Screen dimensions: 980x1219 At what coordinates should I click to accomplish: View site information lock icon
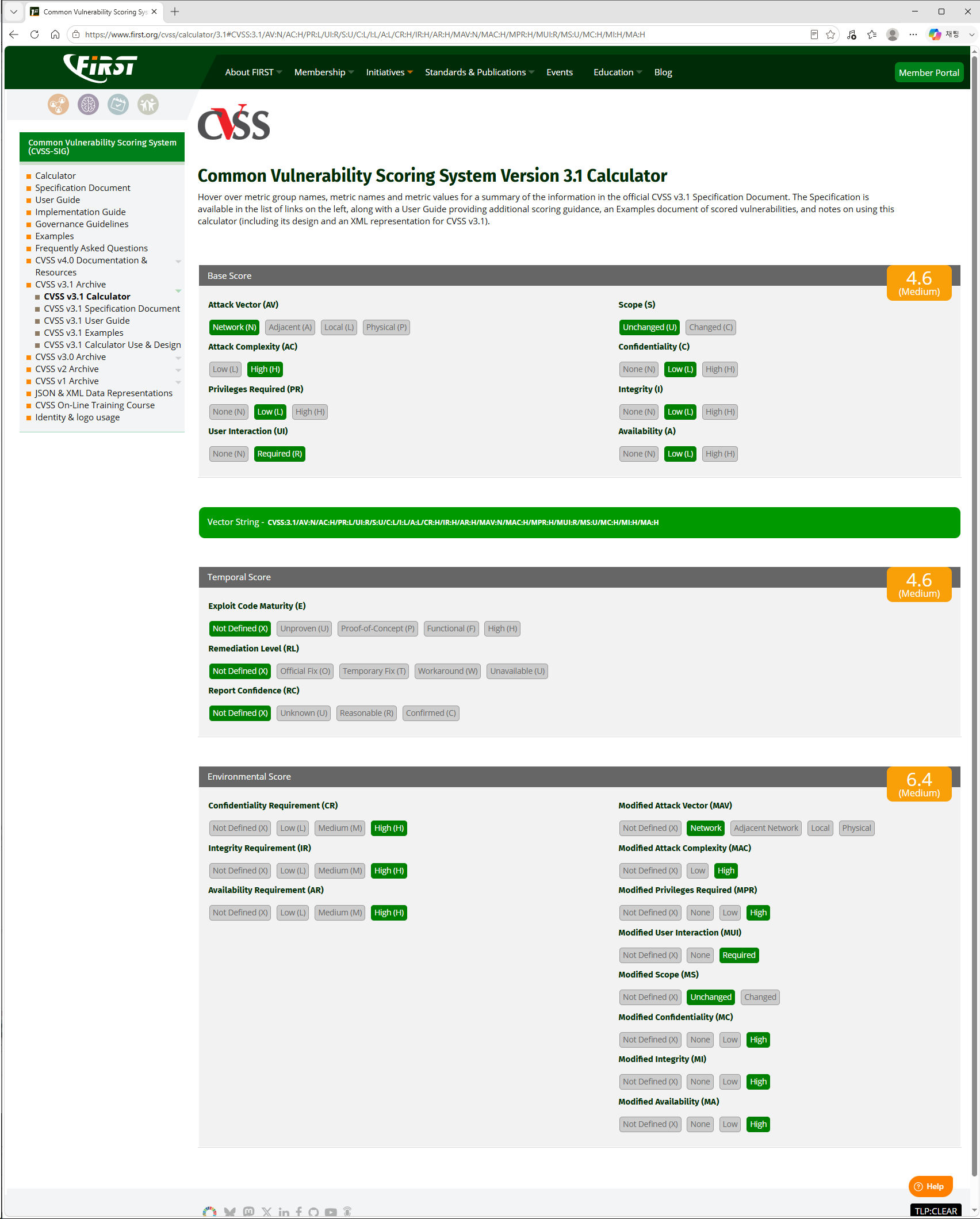(x=75, y=34)
